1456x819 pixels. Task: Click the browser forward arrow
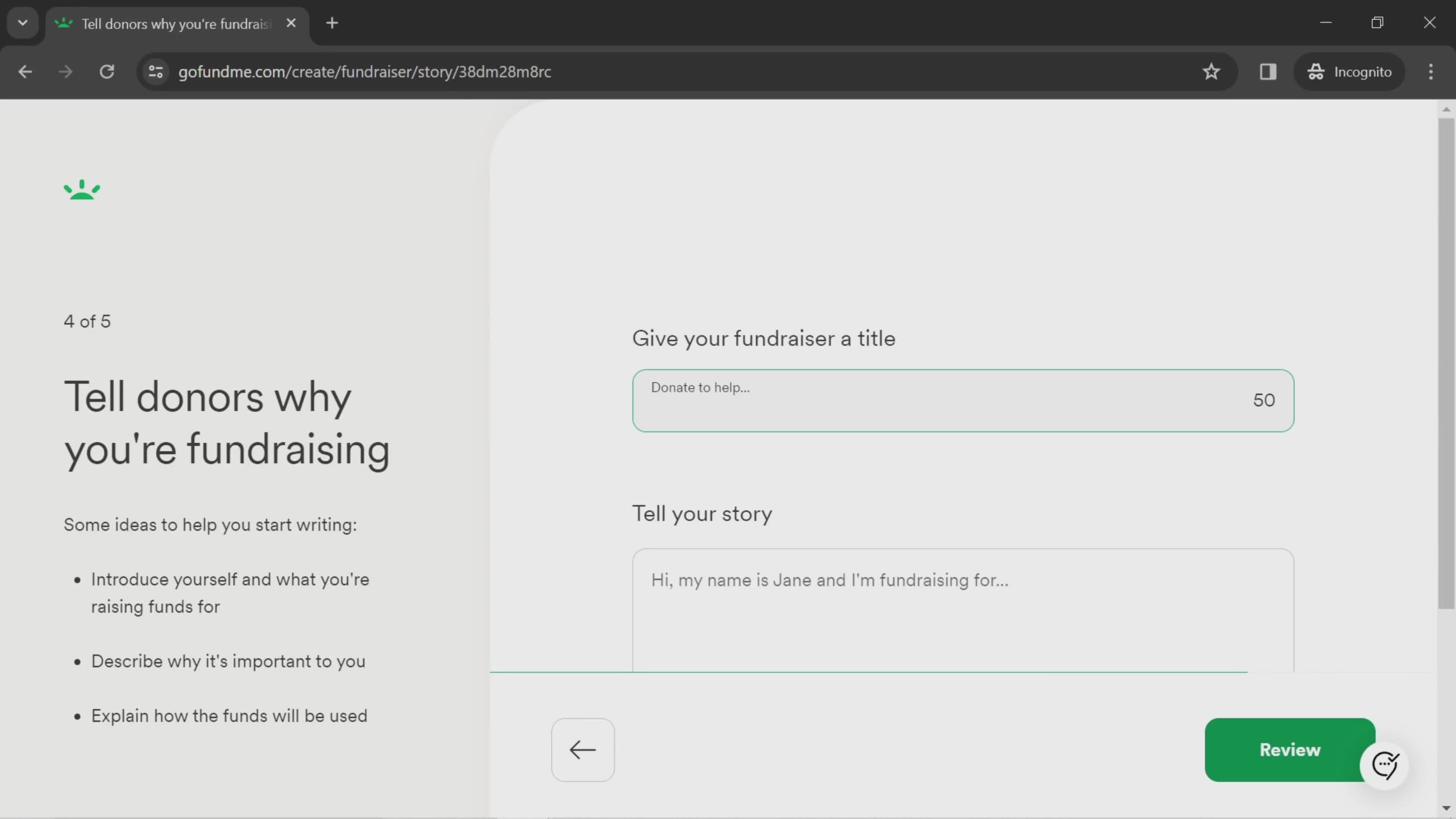[x=66, y=72]
